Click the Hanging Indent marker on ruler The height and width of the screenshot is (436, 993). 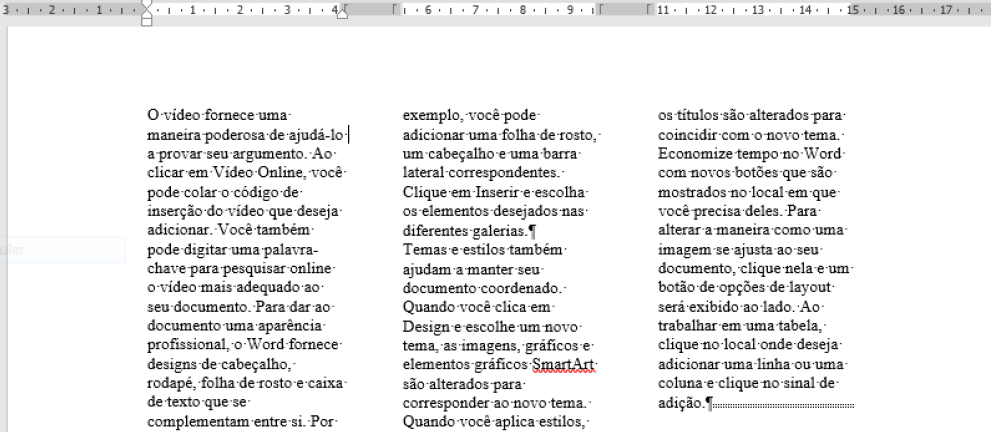[x=148, y=14]
